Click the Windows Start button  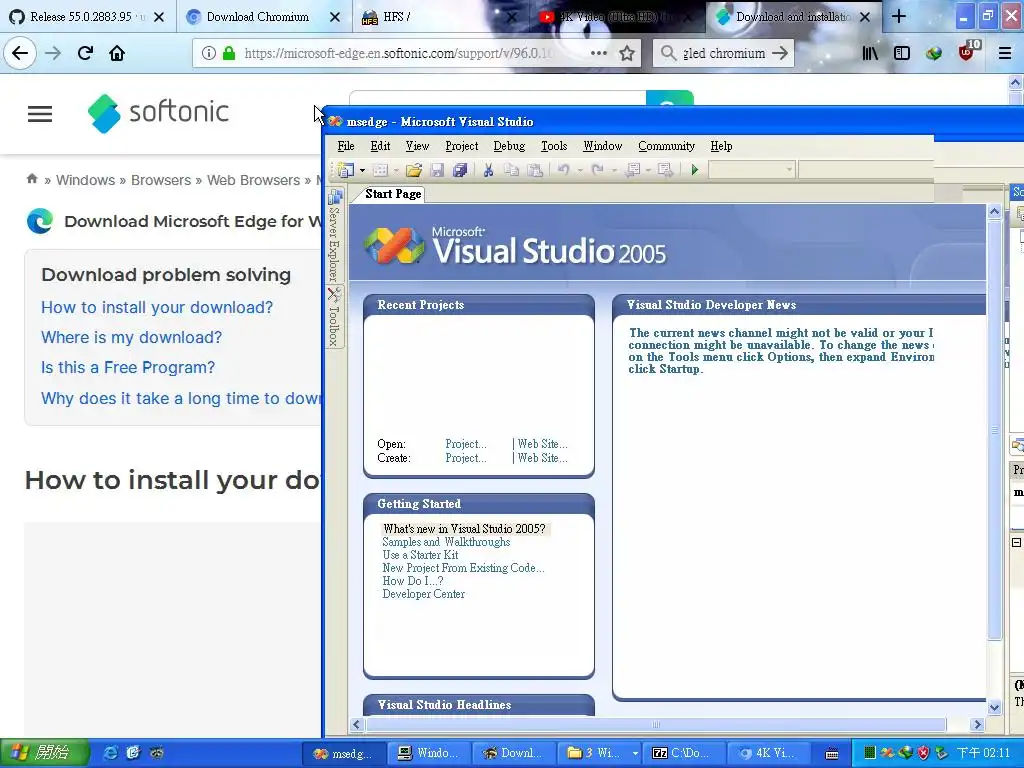pyautogui.click(x=44, y=753)
